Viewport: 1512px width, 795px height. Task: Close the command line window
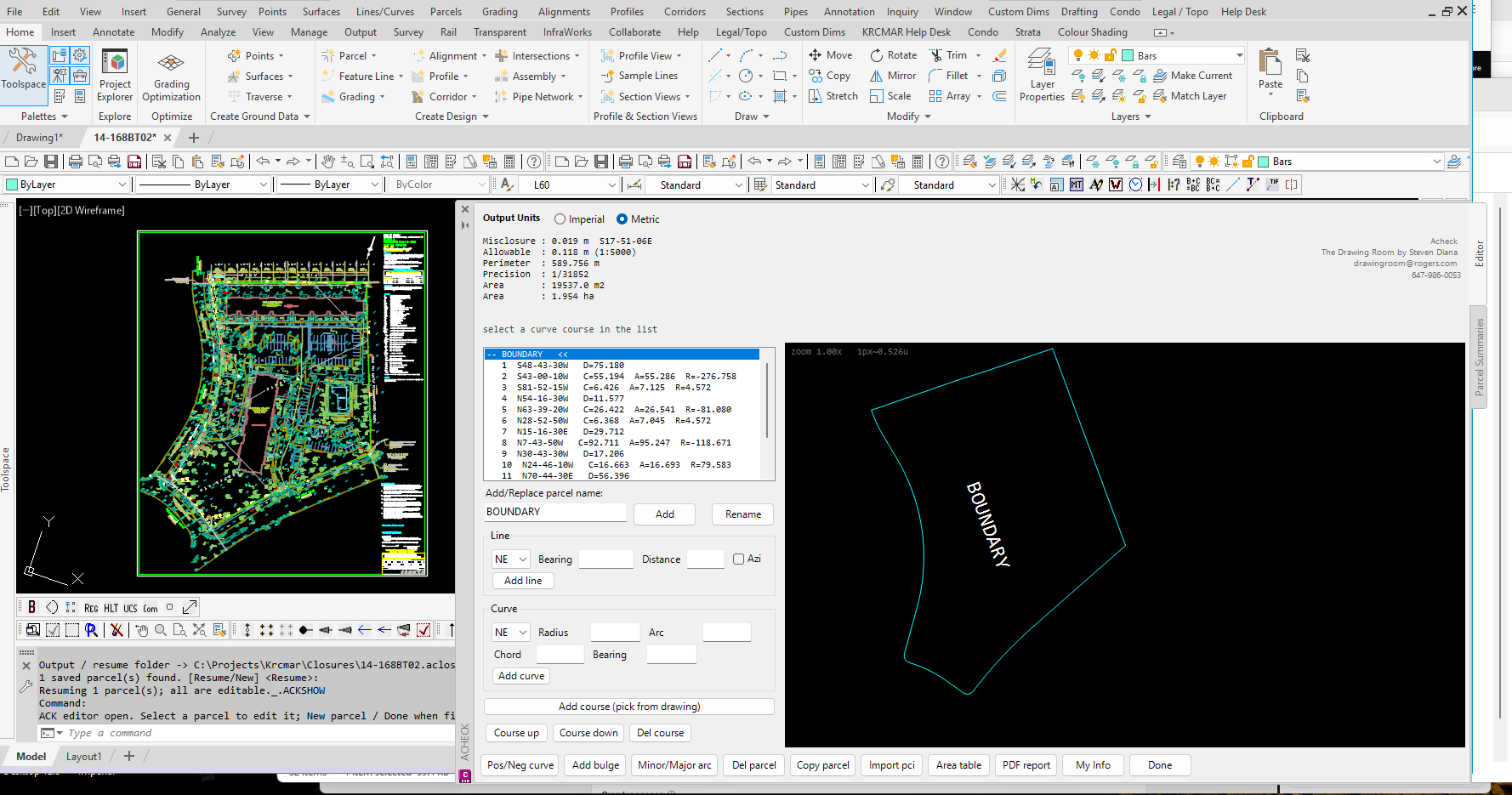pos(26,666)
